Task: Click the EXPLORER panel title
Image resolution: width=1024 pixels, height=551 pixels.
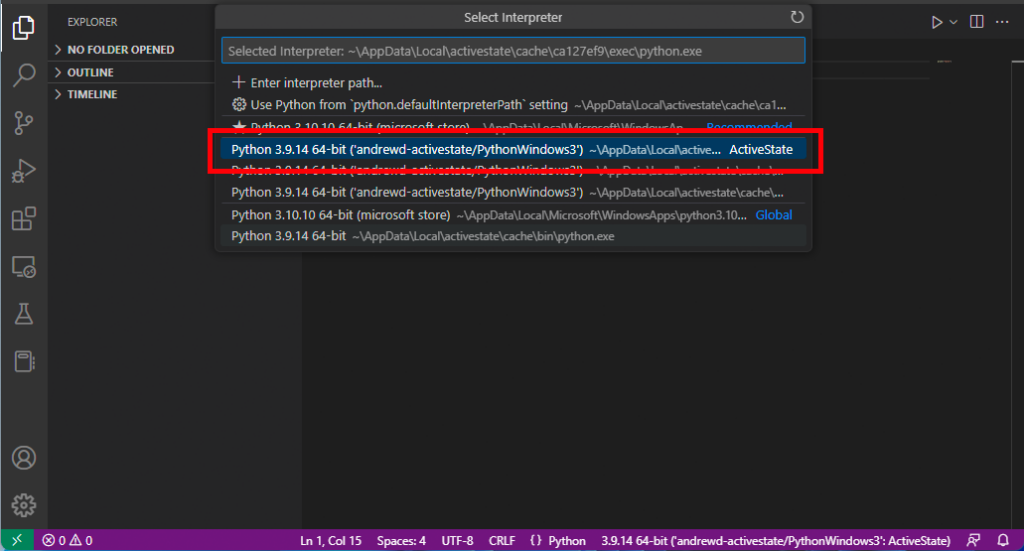Action: tap(92, 22)
